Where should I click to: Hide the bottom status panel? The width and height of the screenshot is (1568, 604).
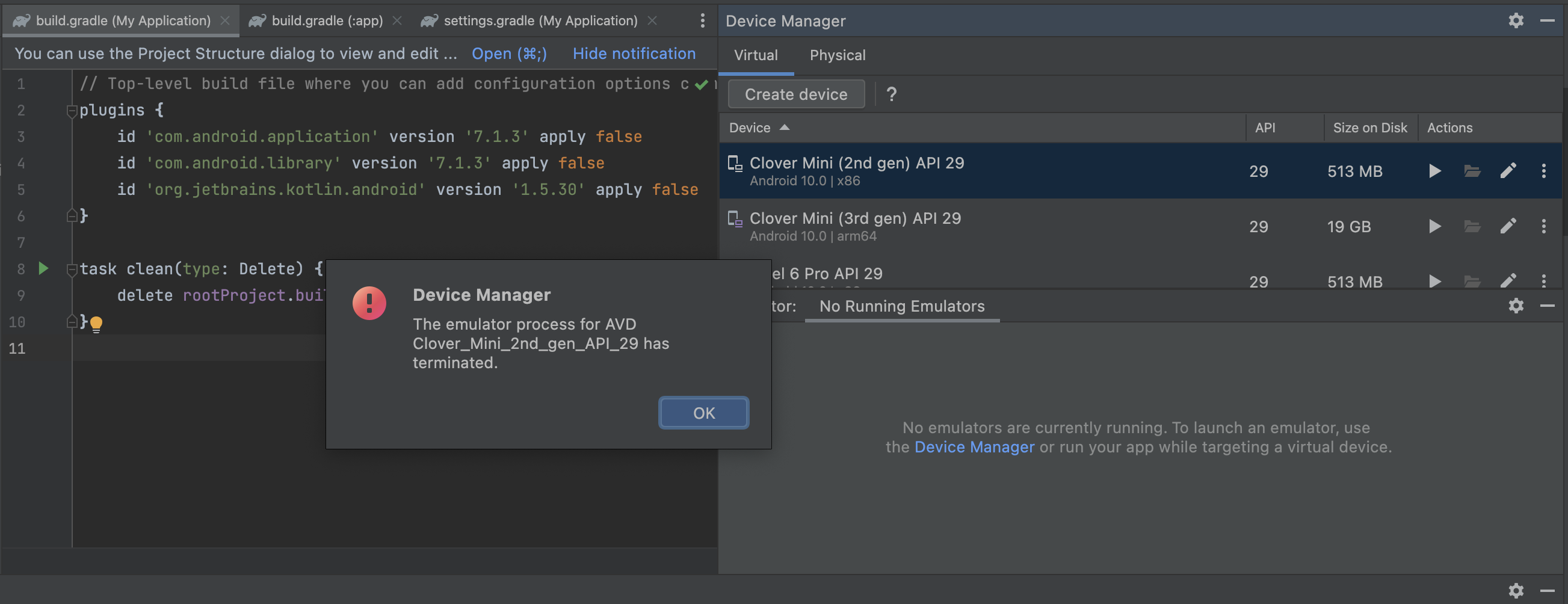1548,591
